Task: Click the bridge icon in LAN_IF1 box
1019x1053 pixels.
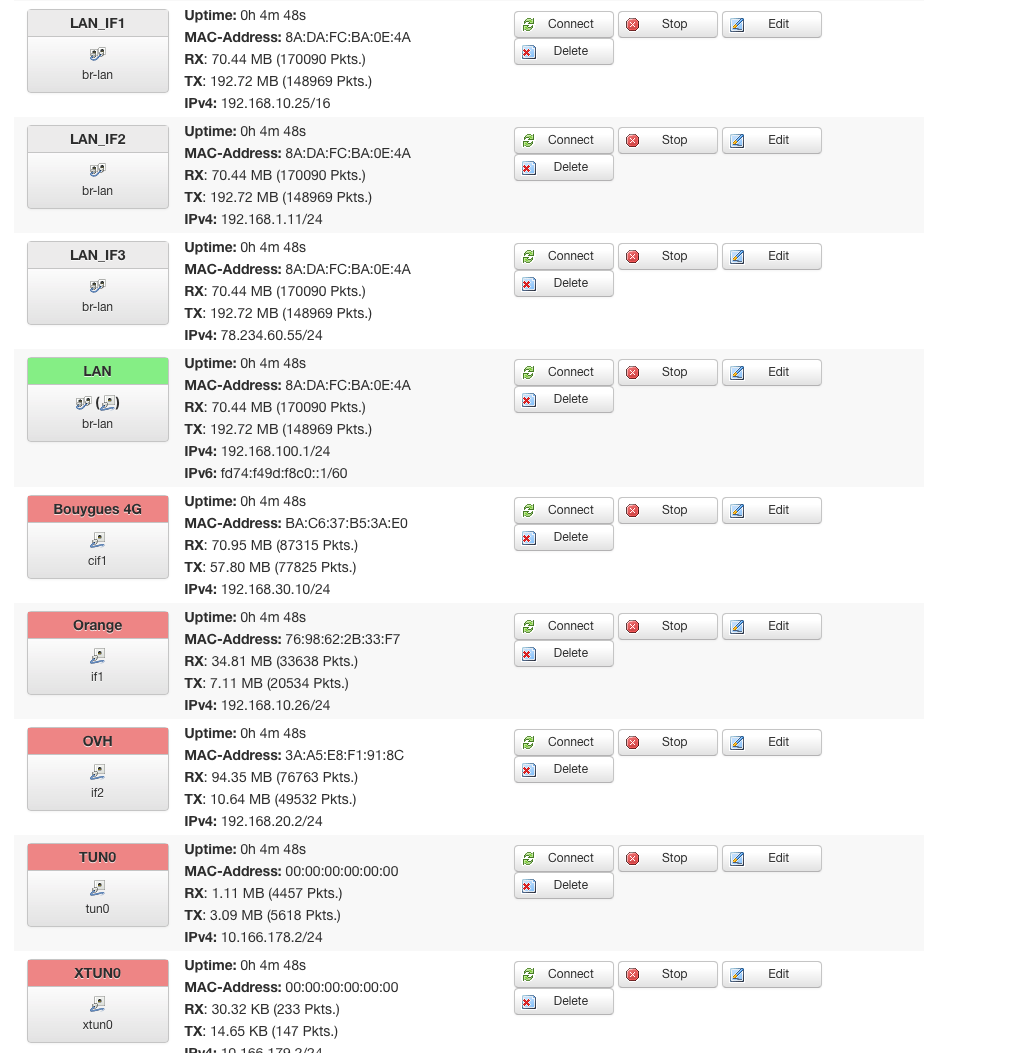Action: coord(97,54)
